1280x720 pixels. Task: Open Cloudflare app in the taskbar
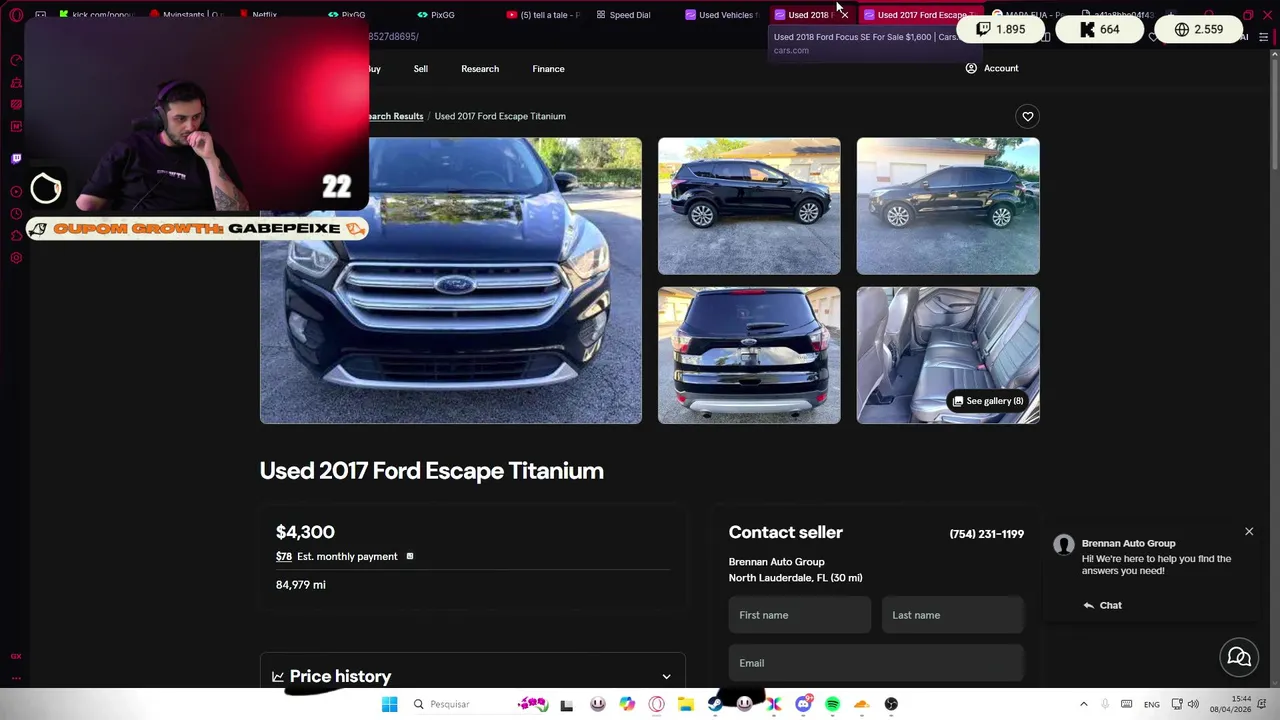coord(861,704)
